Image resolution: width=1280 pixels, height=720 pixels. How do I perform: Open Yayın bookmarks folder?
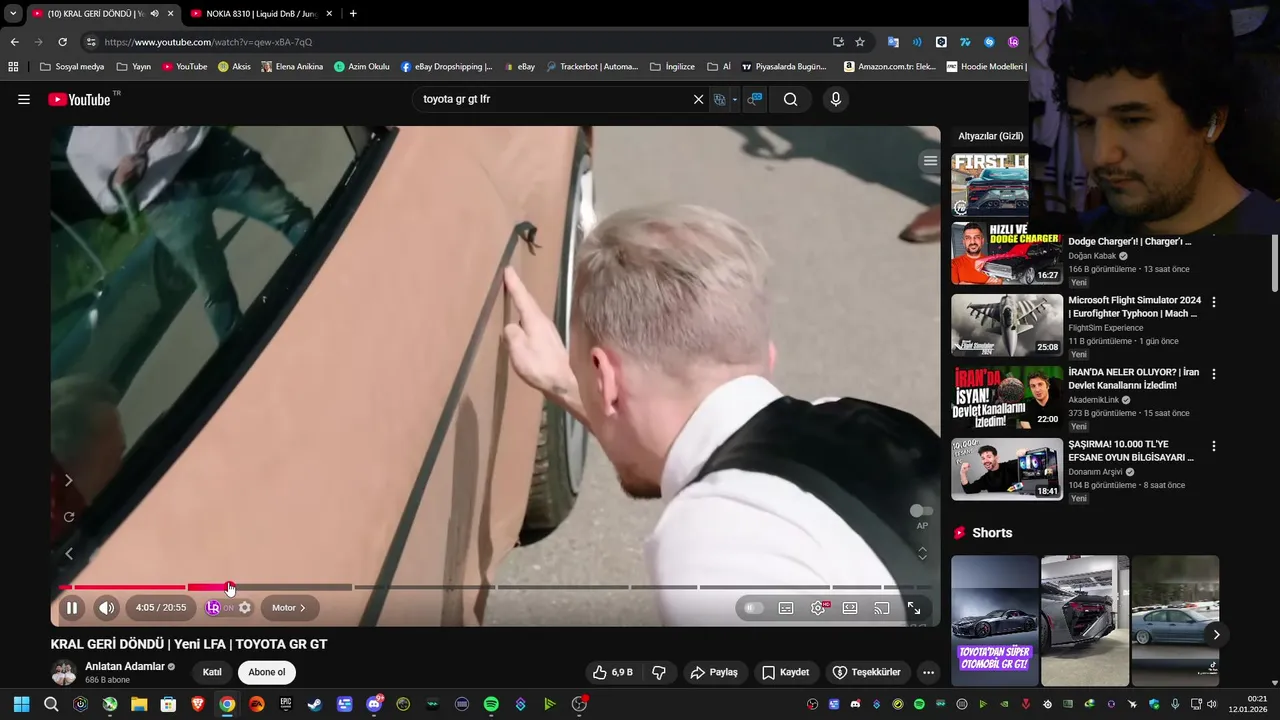(133, 67)
